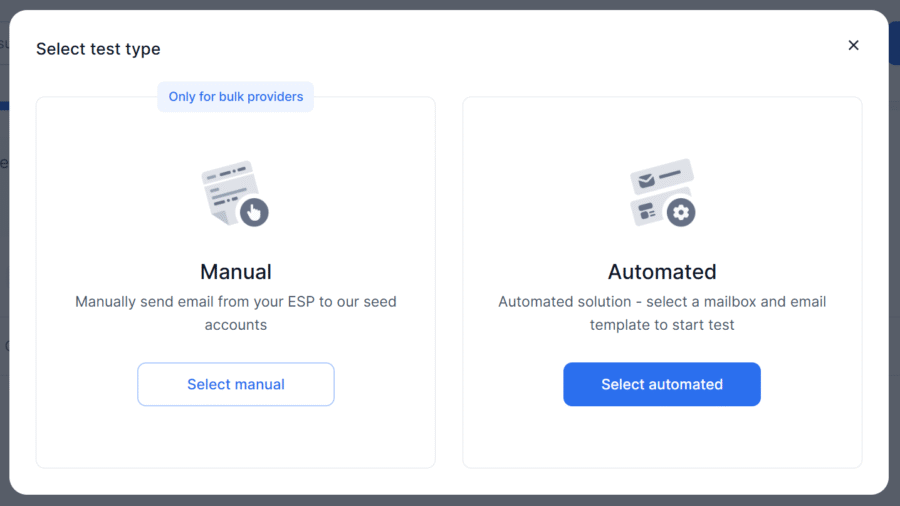Click the Manual test document illustration

coord(231,193)
